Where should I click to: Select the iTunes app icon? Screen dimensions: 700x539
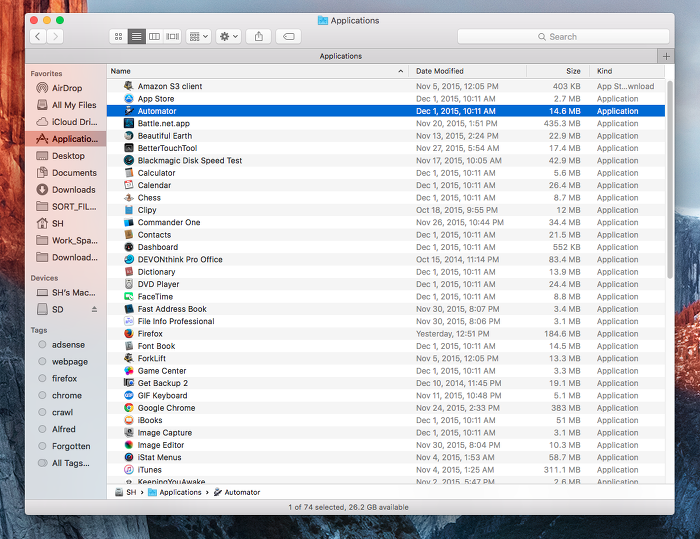(129, 470)
